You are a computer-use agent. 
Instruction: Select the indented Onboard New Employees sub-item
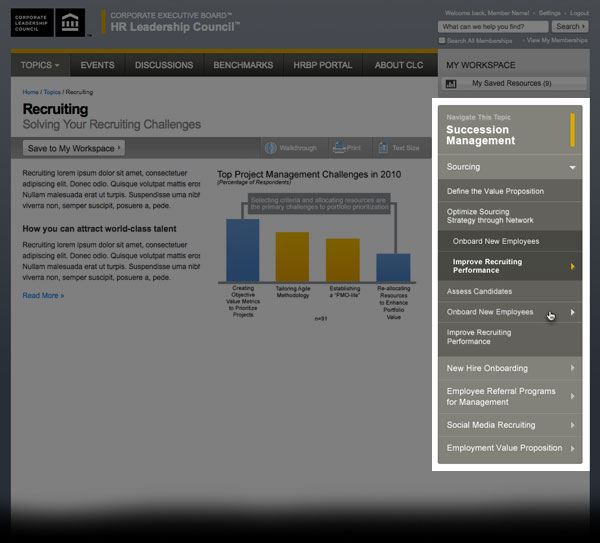510,241
